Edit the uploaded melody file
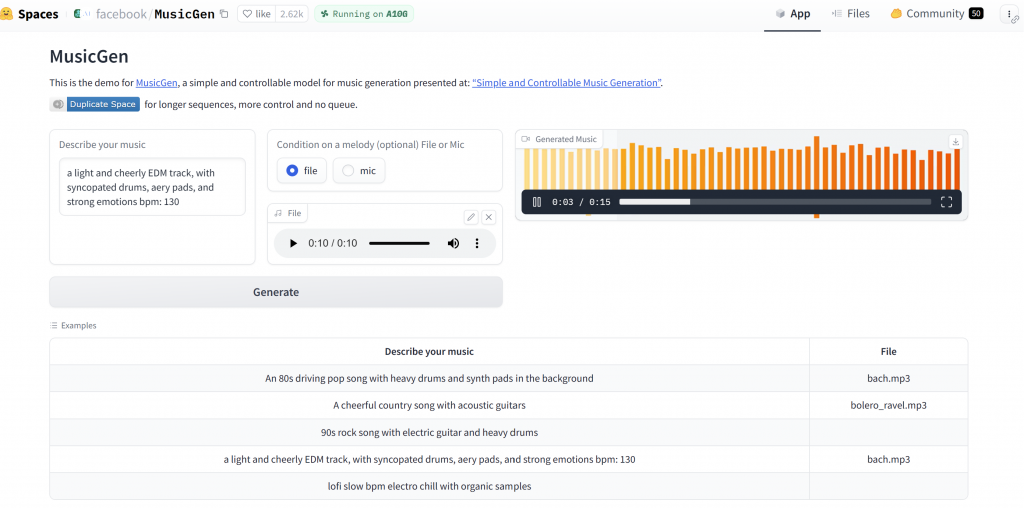This screenshot has width=1024, height=508. tap(471, 217)
